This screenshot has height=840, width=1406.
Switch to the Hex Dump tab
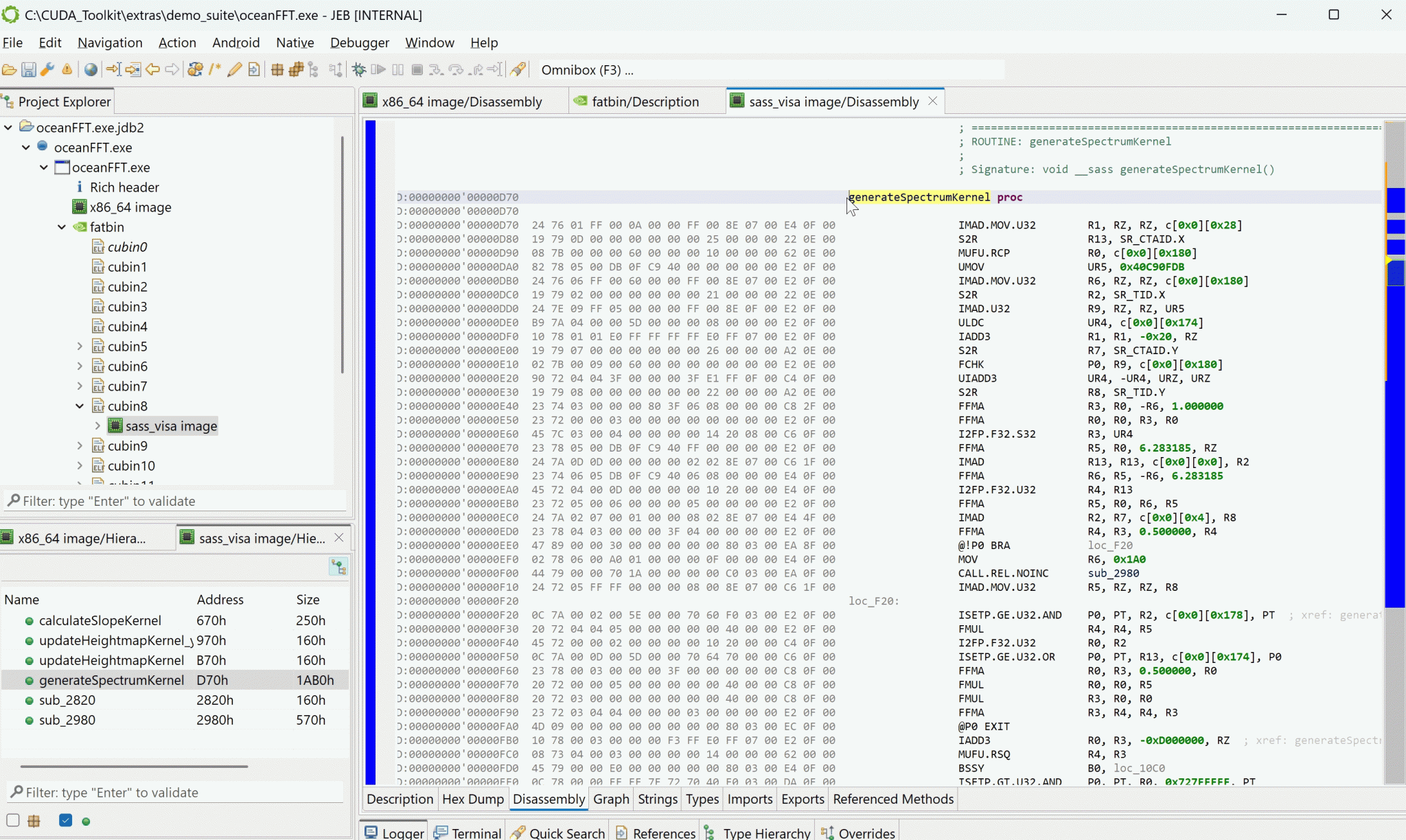[472, 799]
